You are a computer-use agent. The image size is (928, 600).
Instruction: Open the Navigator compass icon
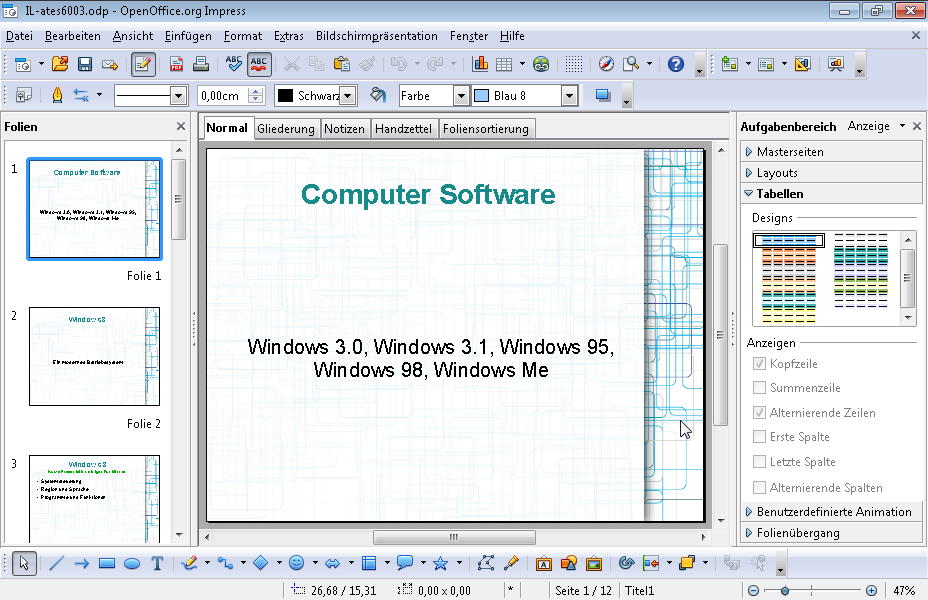click(606, 64)
